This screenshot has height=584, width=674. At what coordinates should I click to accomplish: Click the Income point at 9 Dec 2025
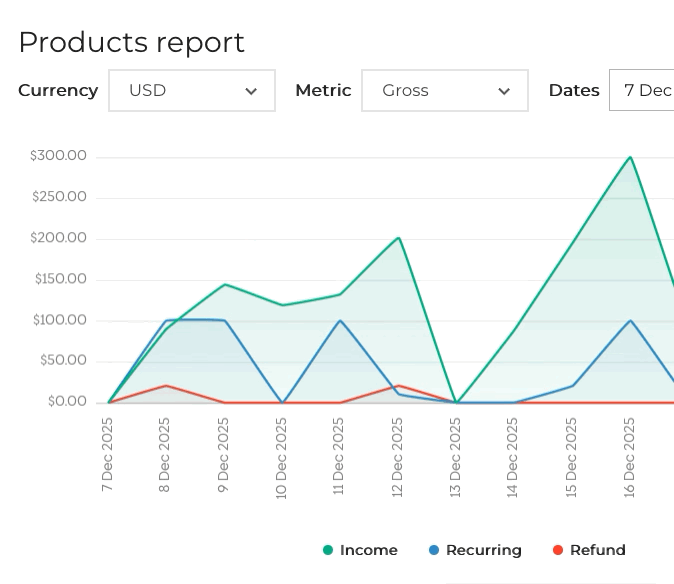coord(224,285)
